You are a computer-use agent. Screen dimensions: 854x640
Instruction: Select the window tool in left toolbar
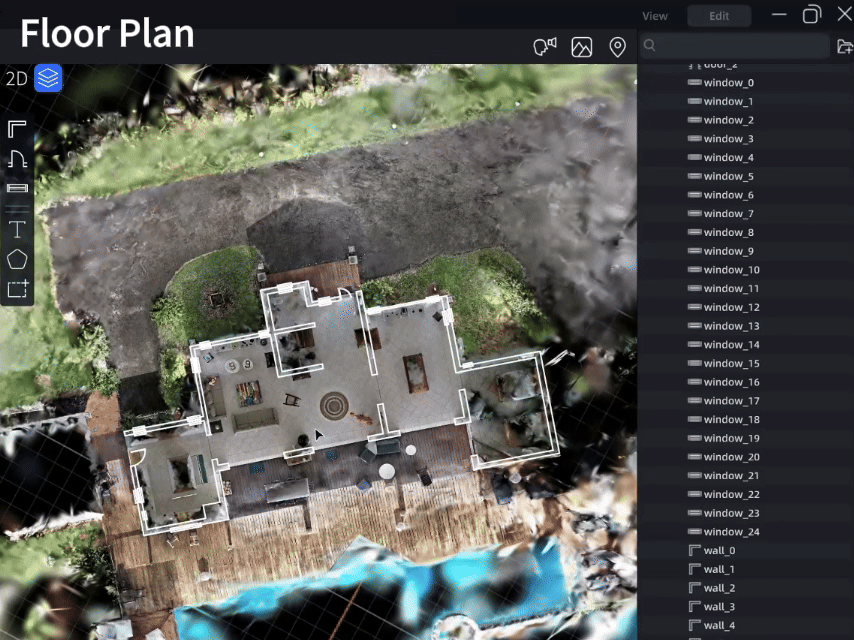(17, 188)
